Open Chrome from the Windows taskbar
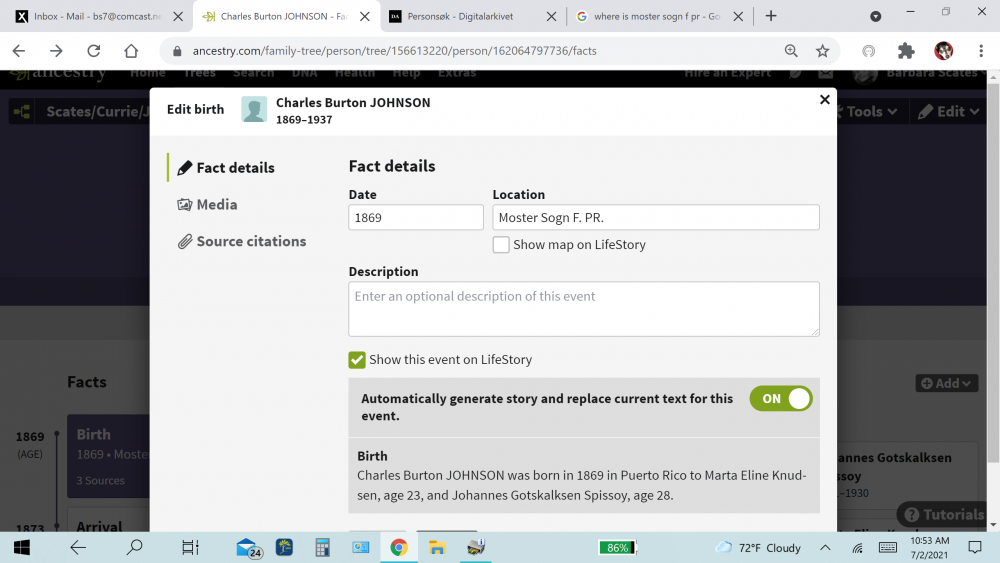Screen dimensions: 1000x563 click(x=399, y=547)
